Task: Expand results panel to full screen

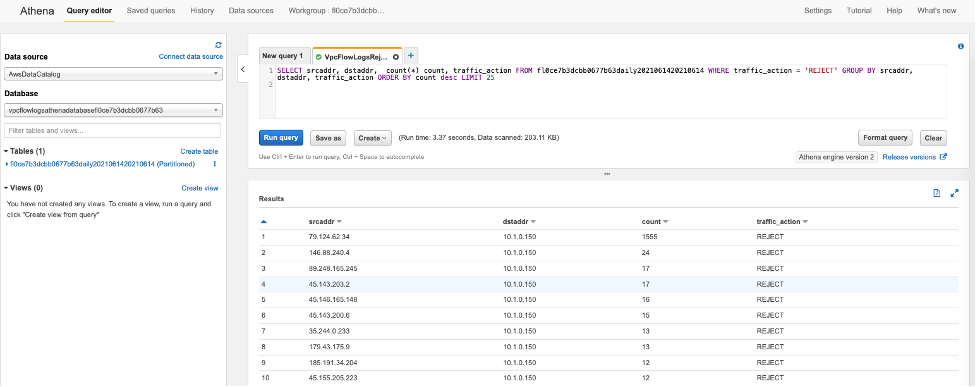Action: tap(954, 193)
